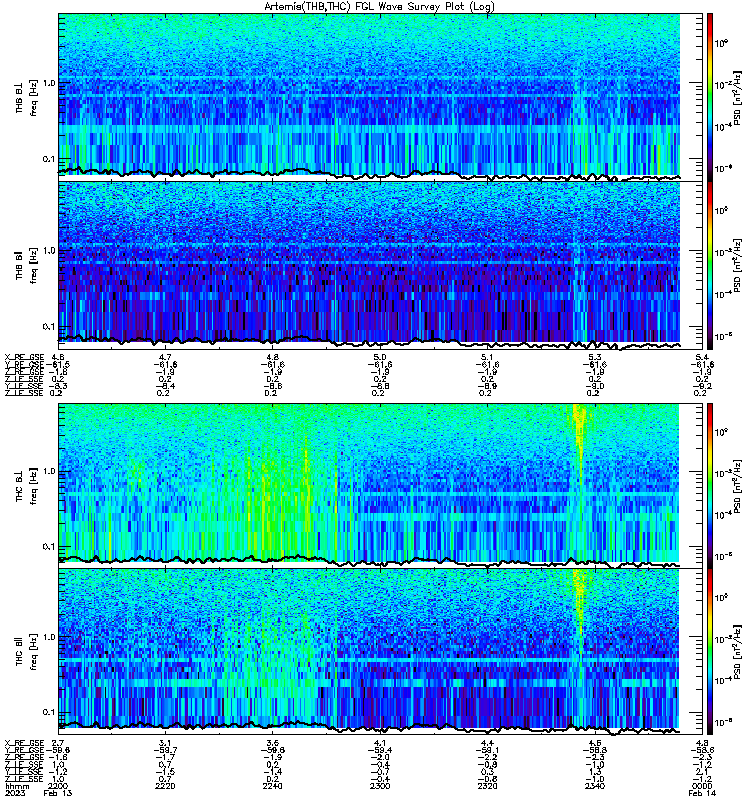
Task: Click the plot title 'Artemis(THB,THC) FGL Wave Survey Plot (Log)'
Action: coord(379,6)
